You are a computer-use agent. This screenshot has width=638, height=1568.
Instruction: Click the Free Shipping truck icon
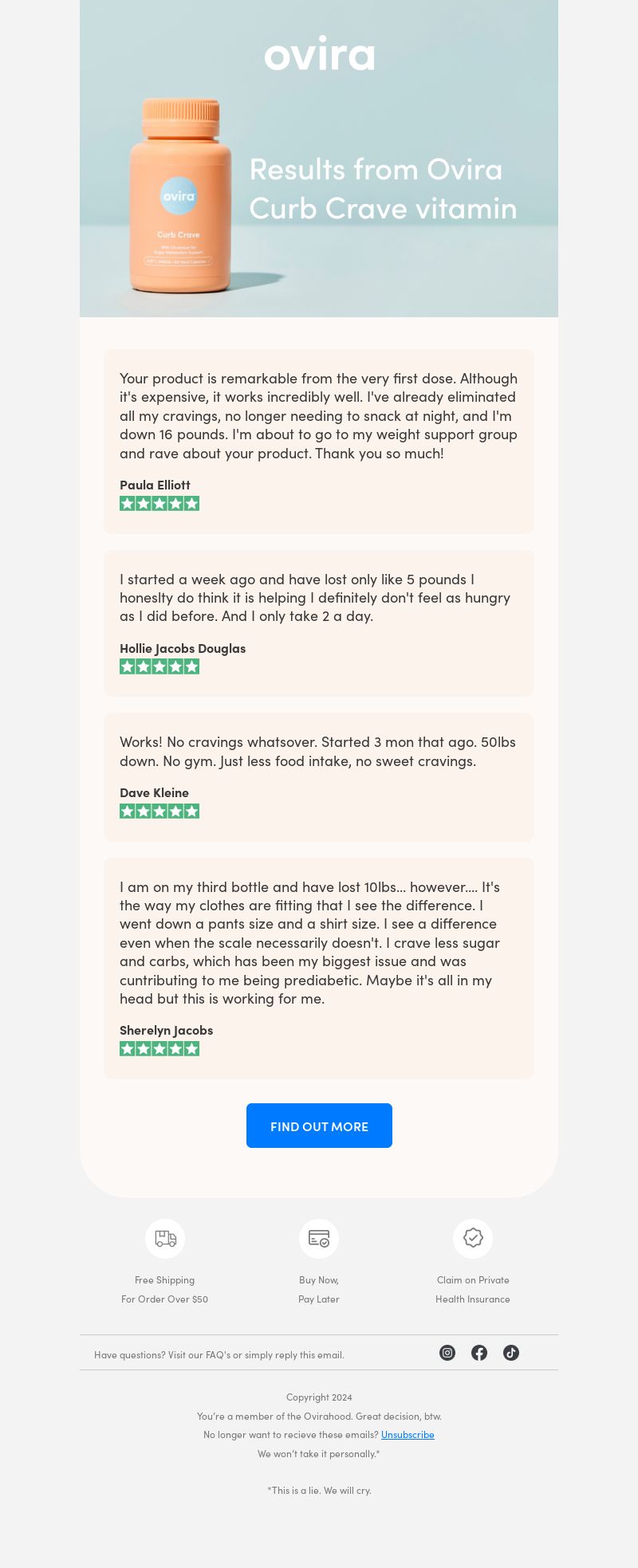click(165, 1239)
